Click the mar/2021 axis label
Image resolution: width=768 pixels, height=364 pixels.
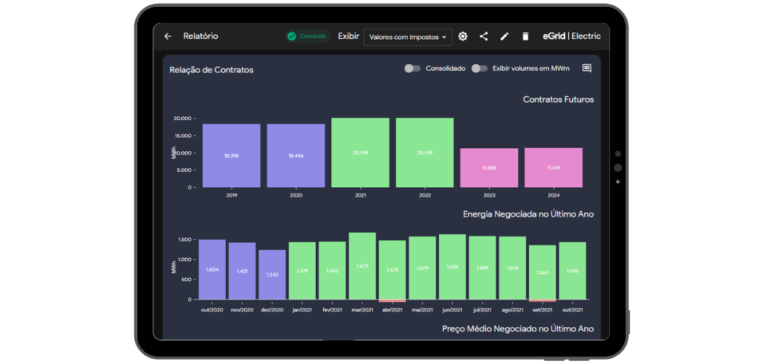(362, 310)
